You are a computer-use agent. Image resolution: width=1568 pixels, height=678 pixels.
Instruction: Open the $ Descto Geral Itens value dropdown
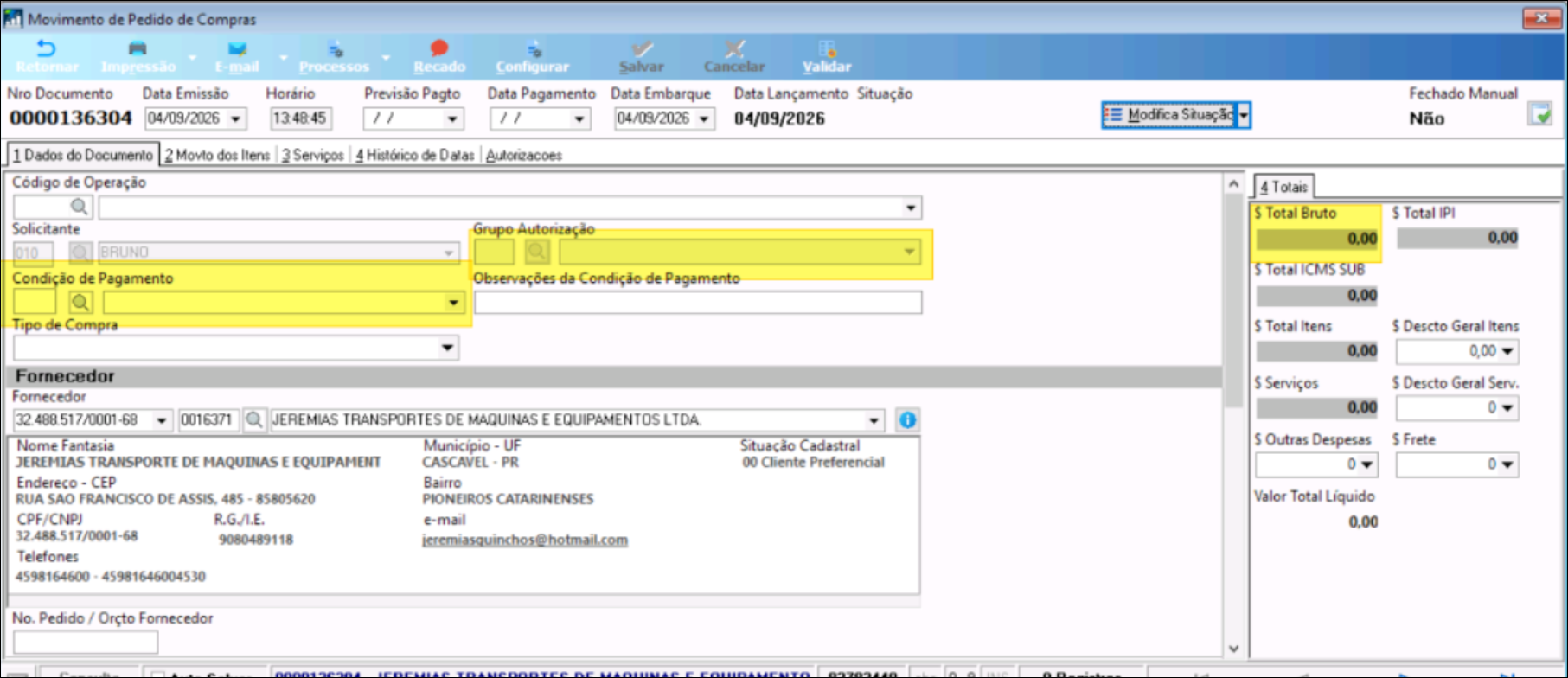(x=1507, y=351)
